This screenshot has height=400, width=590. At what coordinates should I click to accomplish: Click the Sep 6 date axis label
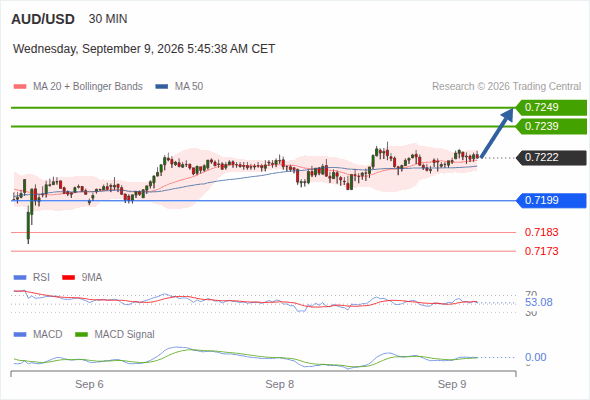coord(89,385)
